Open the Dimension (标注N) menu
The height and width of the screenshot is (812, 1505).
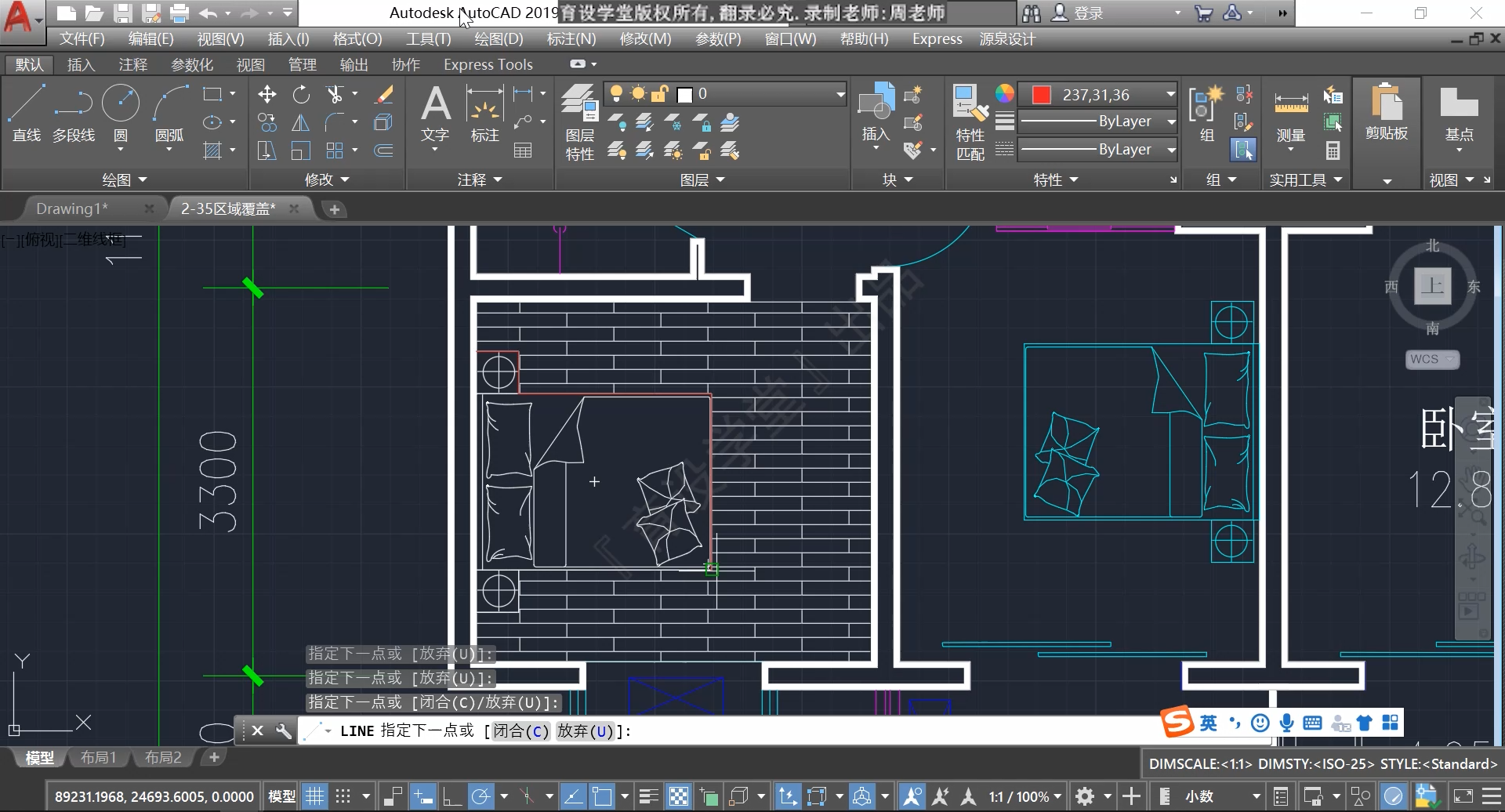tap(571, 38)
